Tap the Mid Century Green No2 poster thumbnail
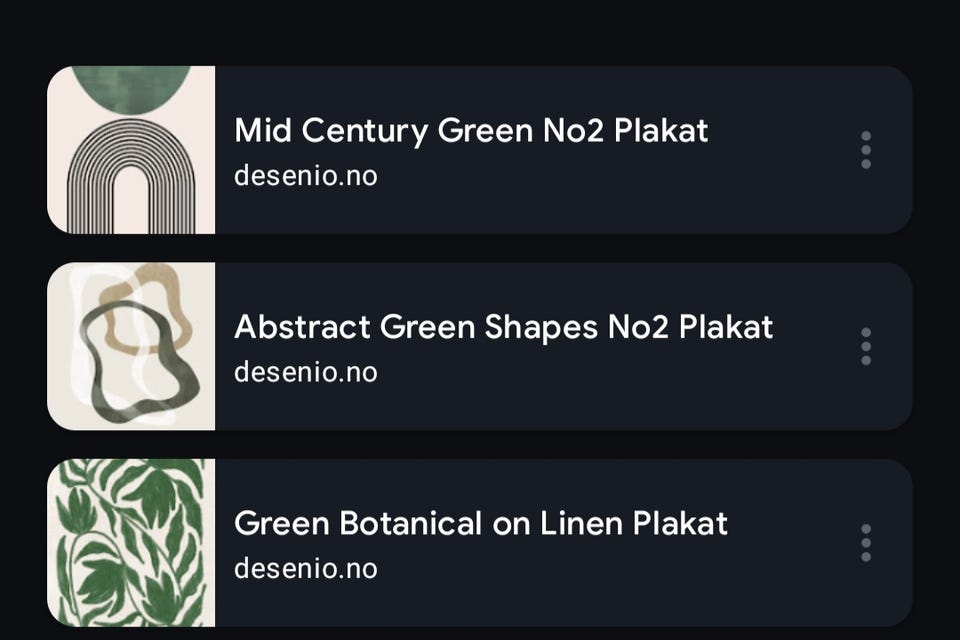This screenshot has width=960, height=640. tap(131, 150)
